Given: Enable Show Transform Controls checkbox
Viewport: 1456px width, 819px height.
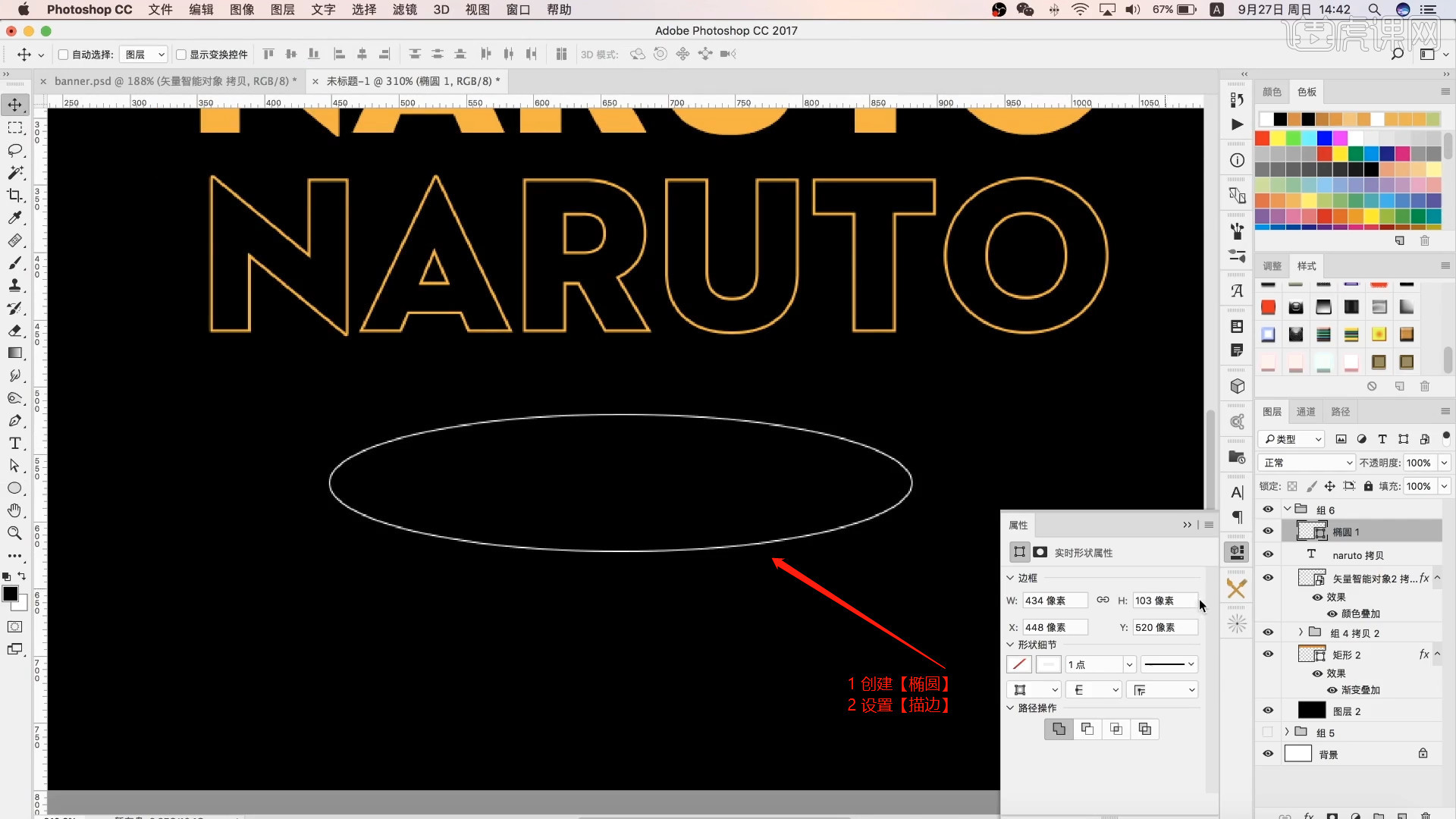Looking at the screenshot, I should [x=181, y=55].
